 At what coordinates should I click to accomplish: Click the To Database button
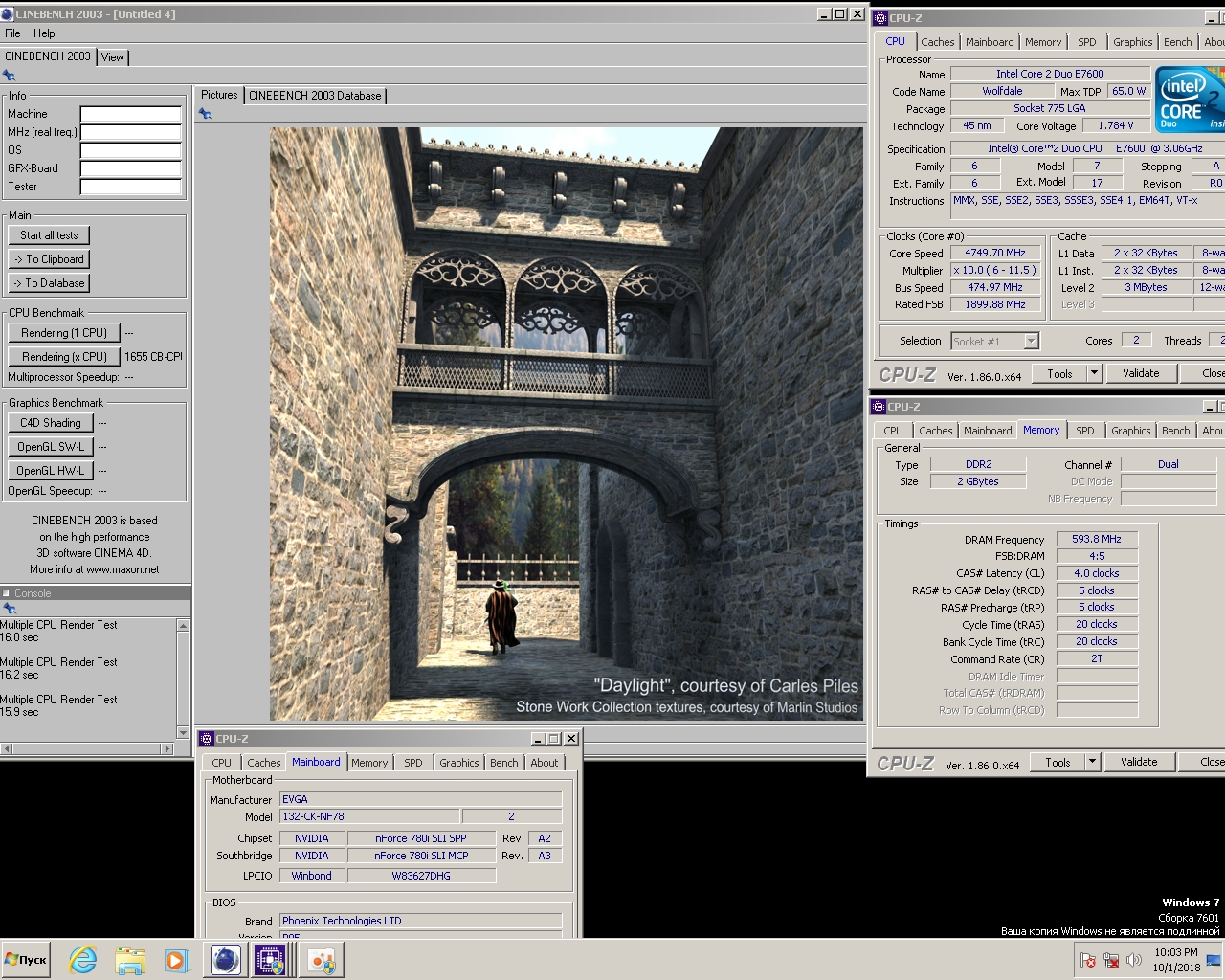point(50,283)
